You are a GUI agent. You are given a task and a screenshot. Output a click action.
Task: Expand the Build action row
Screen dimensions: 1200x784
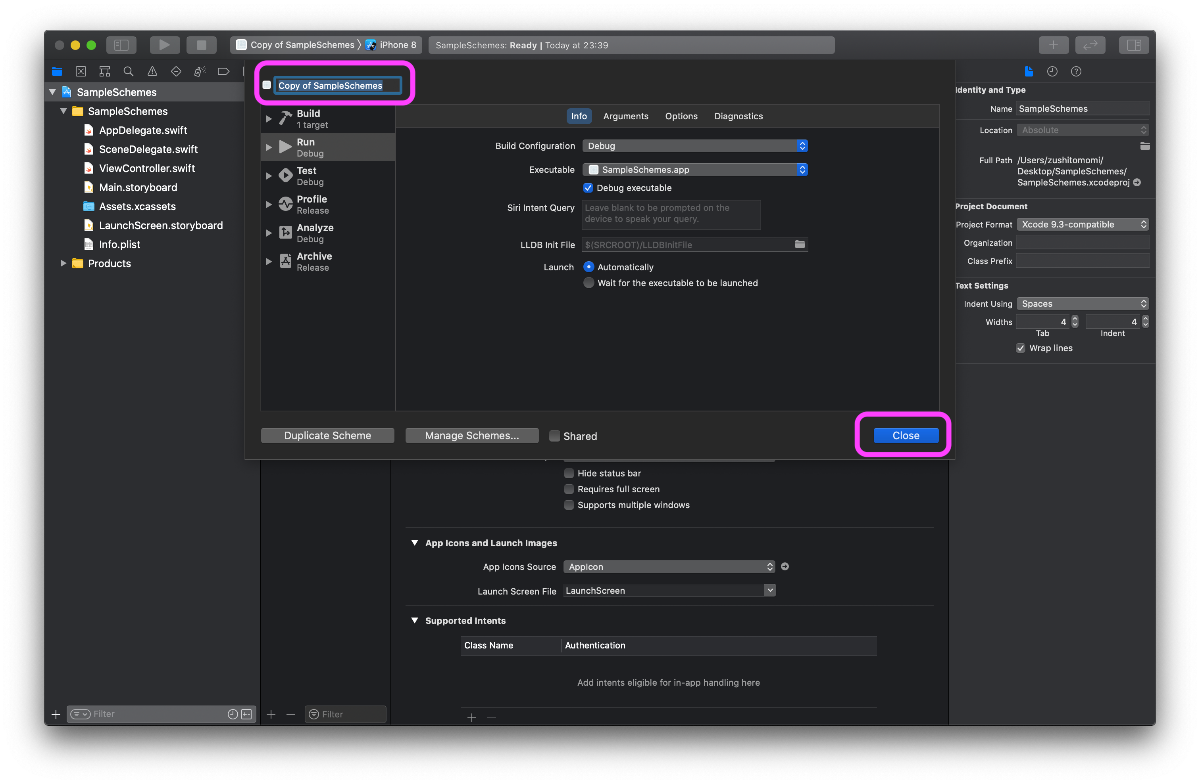click(269, 119)
